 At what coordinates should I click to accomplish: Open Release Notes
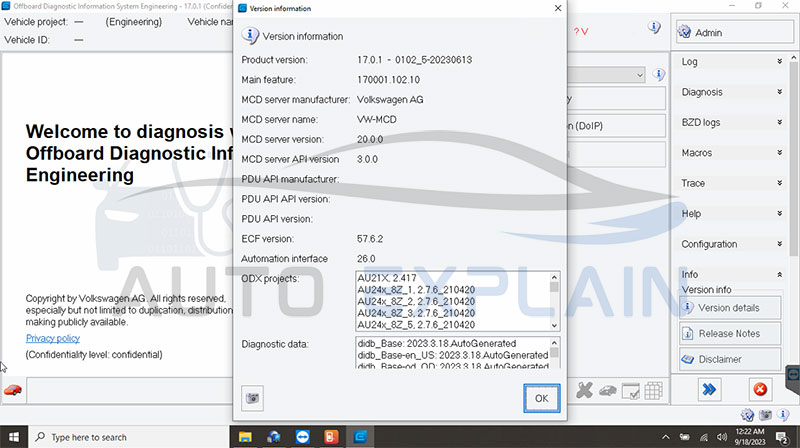pos(730,333)
